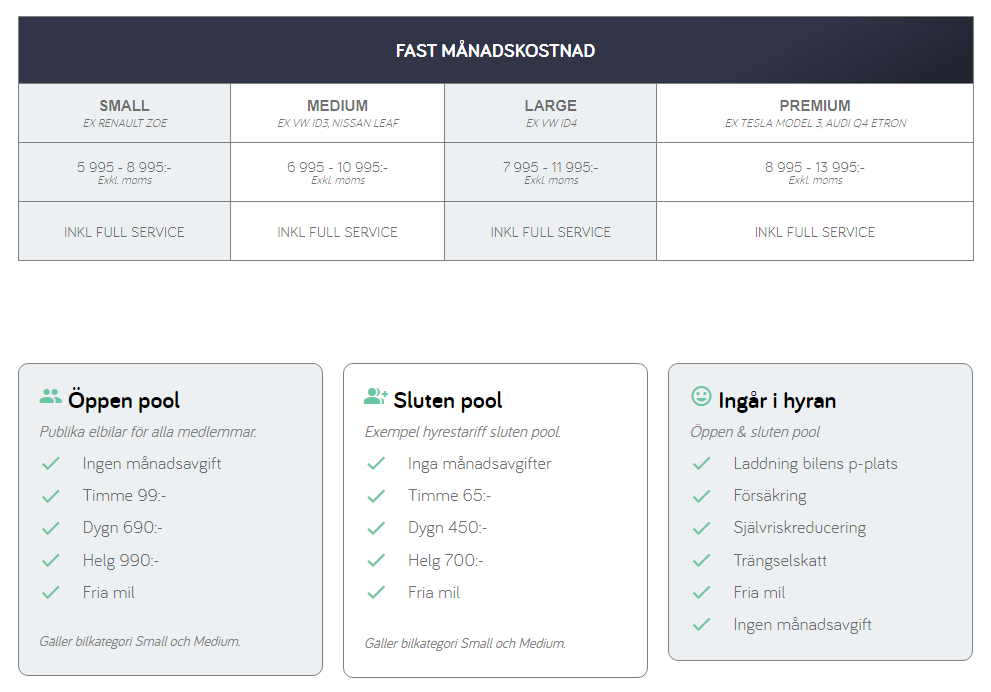The width and height of the screenshot is (991, 692).
Task: Click the checkmark next to Helg 990:-
Action: tap(51, 560)
